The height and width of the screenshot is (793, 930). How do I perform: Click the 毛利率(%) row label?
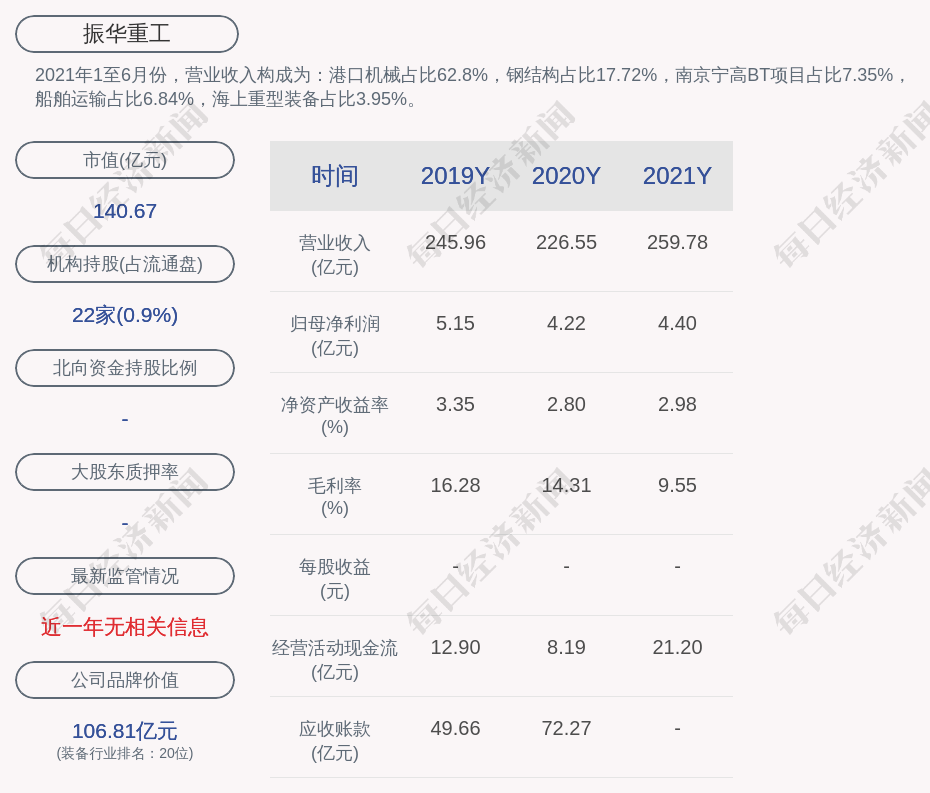335,497
